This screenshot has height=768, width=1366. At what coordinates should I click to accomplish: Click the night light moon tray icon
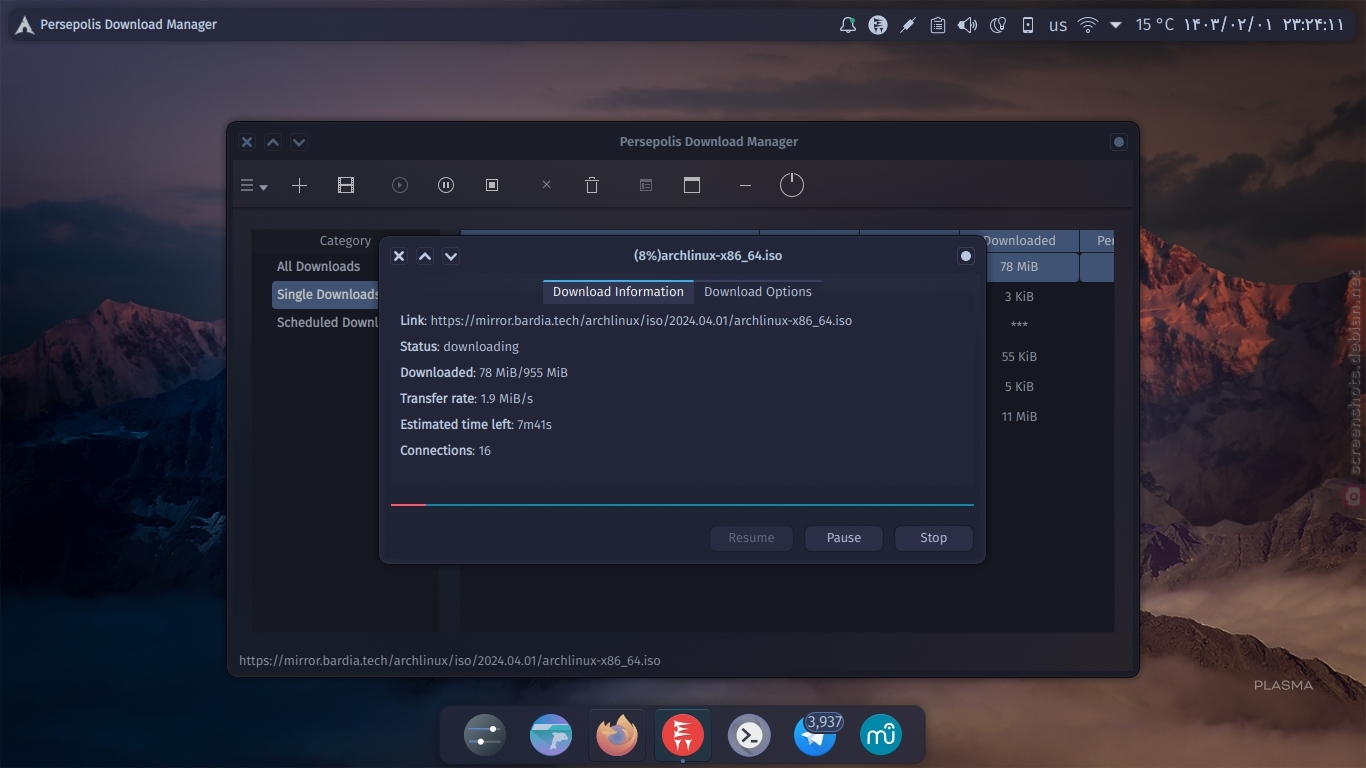click(997, 25)
